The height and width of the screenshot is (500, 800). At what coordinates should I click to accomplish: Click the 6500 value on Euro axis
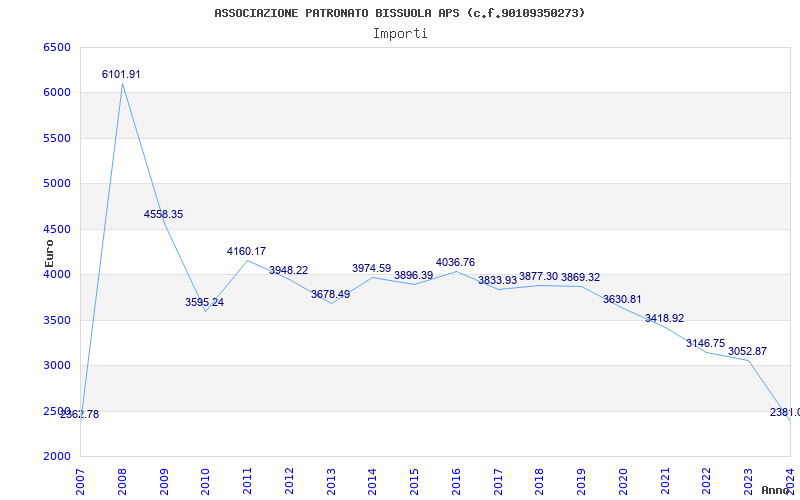point(57,47)
